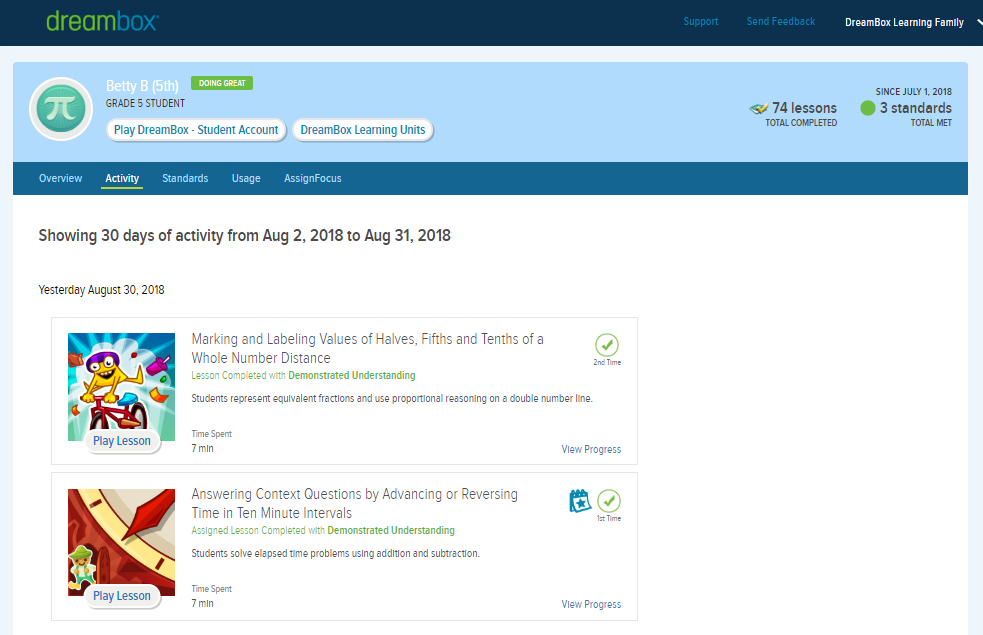
Task: Open the AssignFocus tab
Action: click(312, 179)
